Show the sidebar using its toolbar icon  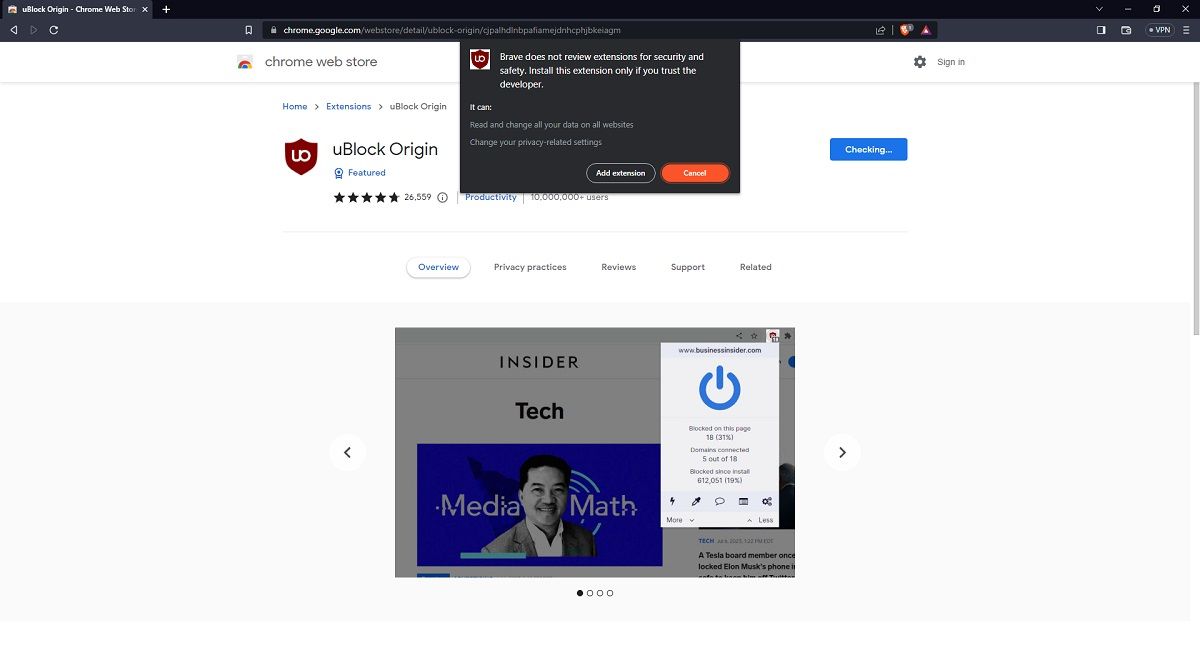pos(1103,30)
